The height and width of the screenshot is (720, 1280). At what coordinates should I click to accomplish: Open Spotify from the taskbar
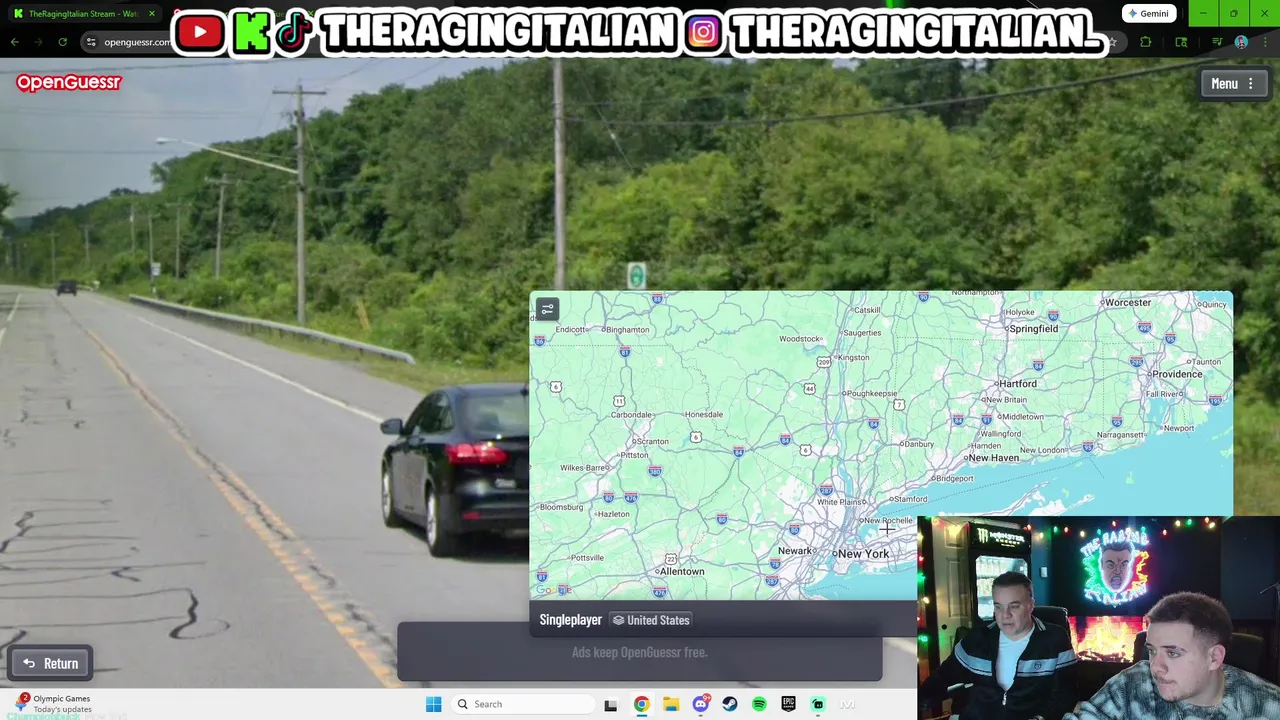coord(759,705)
